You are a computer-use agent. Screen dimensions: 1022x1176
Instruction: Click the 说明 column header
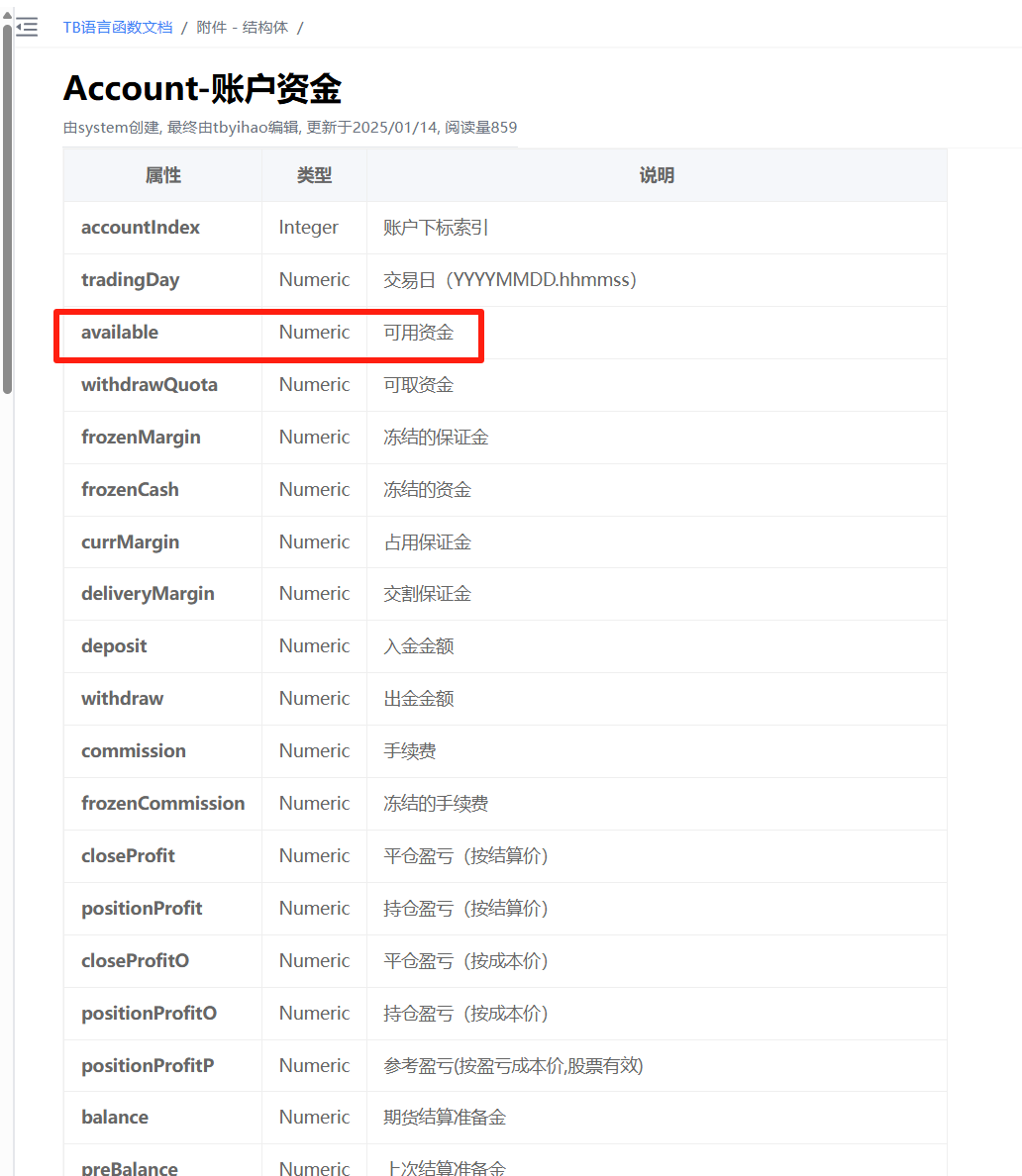pos(657,175)
